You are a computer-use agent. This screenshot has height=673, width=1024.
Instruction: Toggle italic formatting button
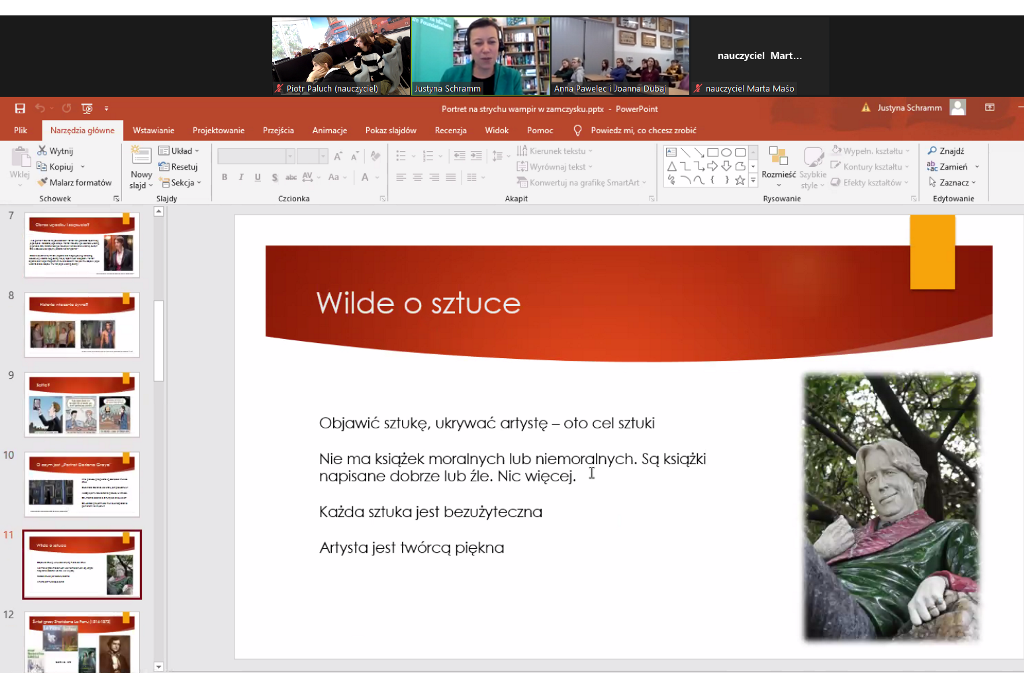point(241,178)
